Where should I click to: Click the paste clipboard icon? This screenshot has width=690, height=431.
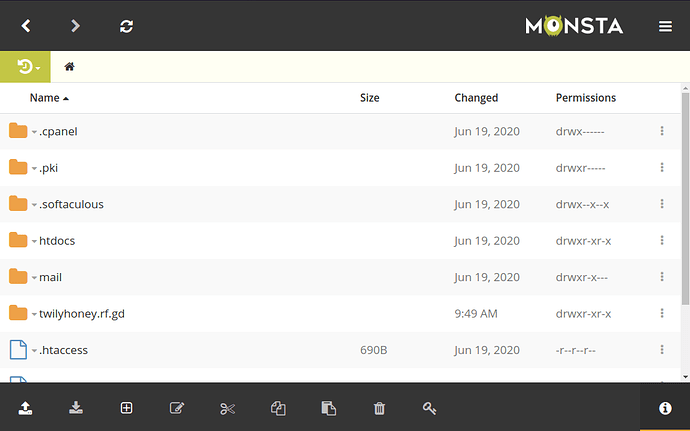pyautogui.click(x=328, y=408)
